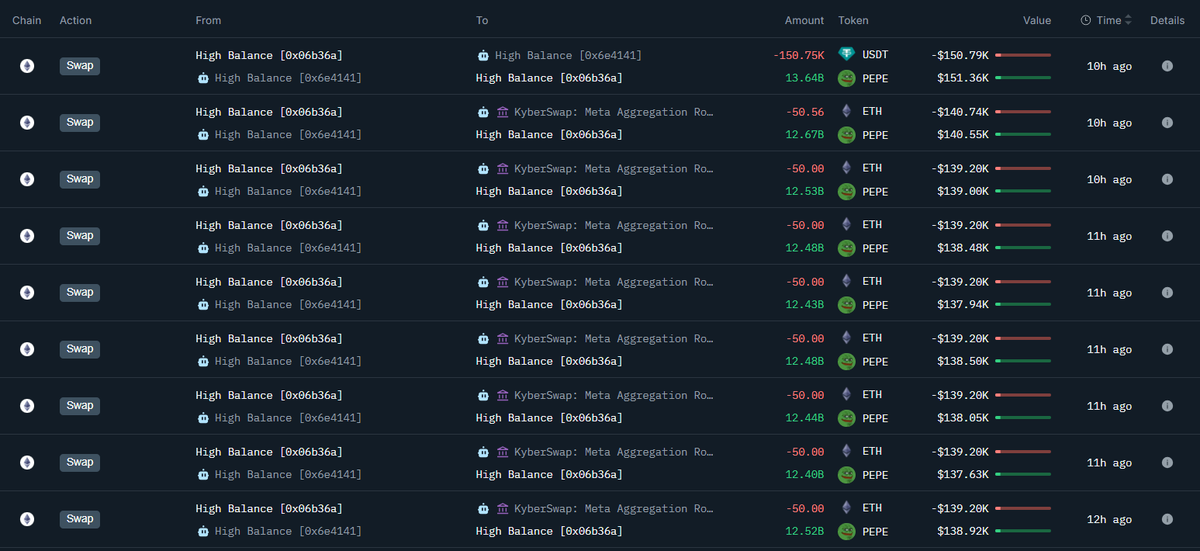This screenshot has width=1200, height=551.
Task: Open details info icon for 13.64B PEPE swap
Action: [x=1167, y=66]
